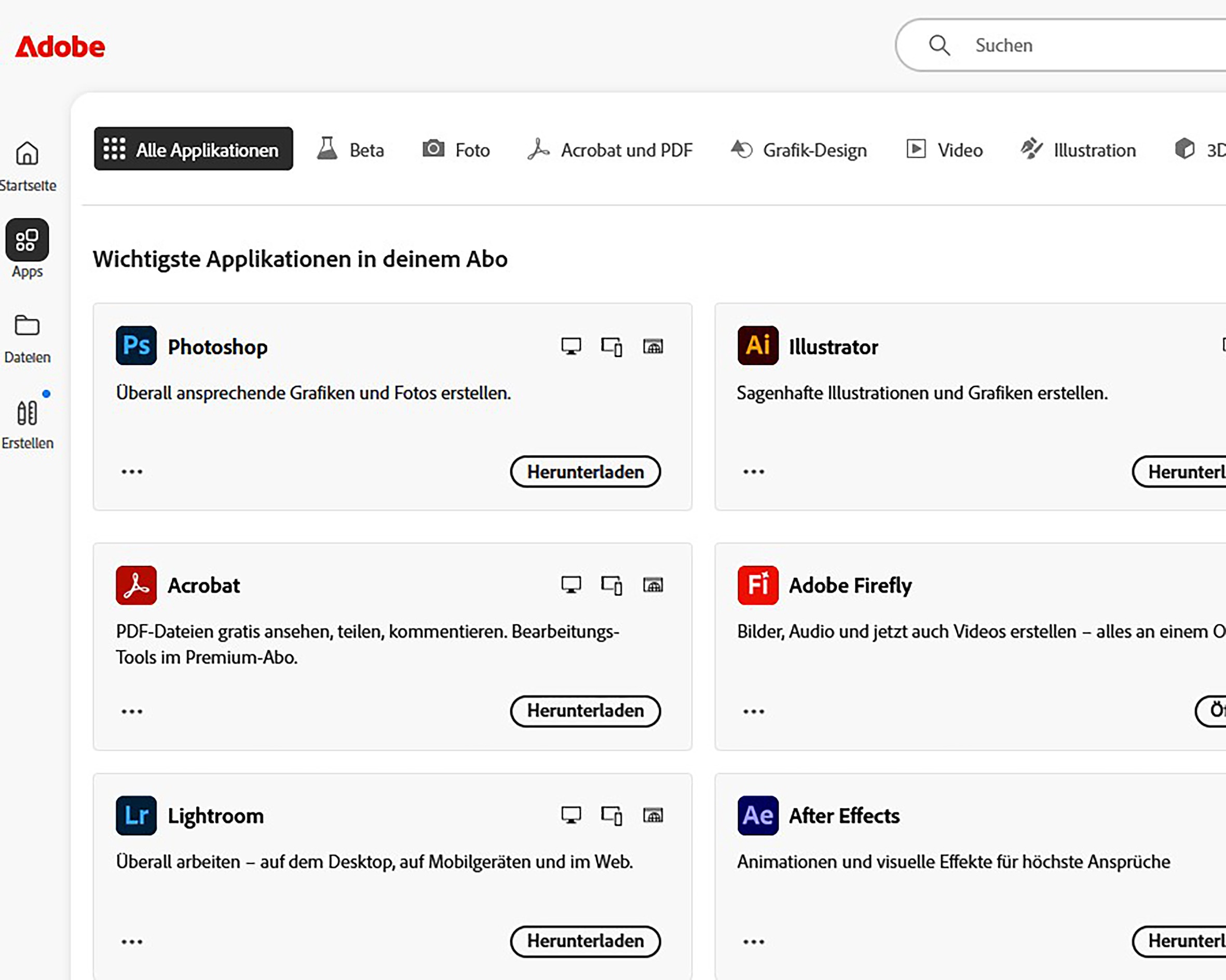Download Photoshop with Herunterladen button
Screen dimensions: 1226x980
[x=585, y=472]
